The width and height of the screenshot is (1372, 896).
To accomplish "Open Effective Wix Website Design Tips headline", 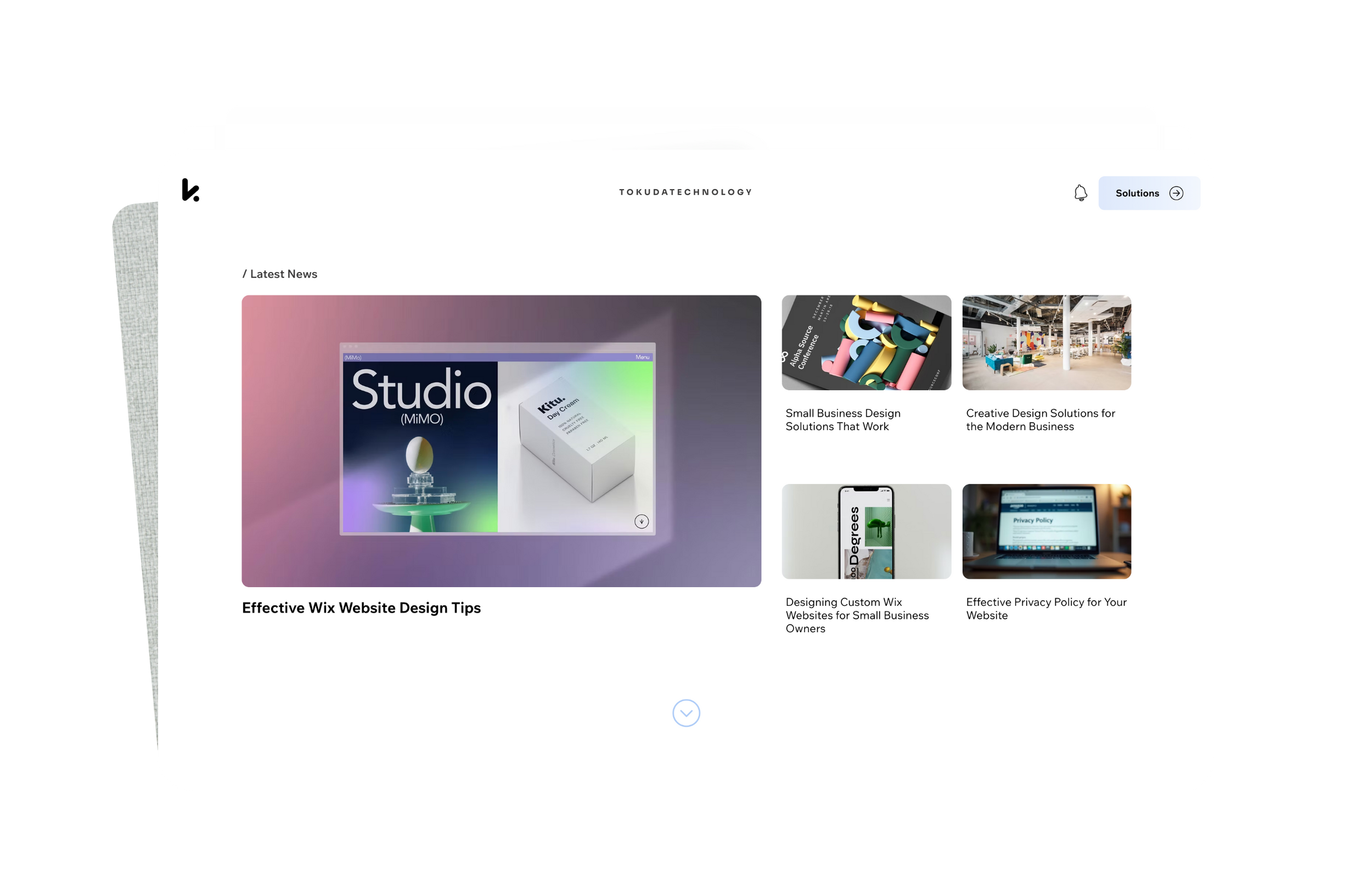I will (361, 608).
